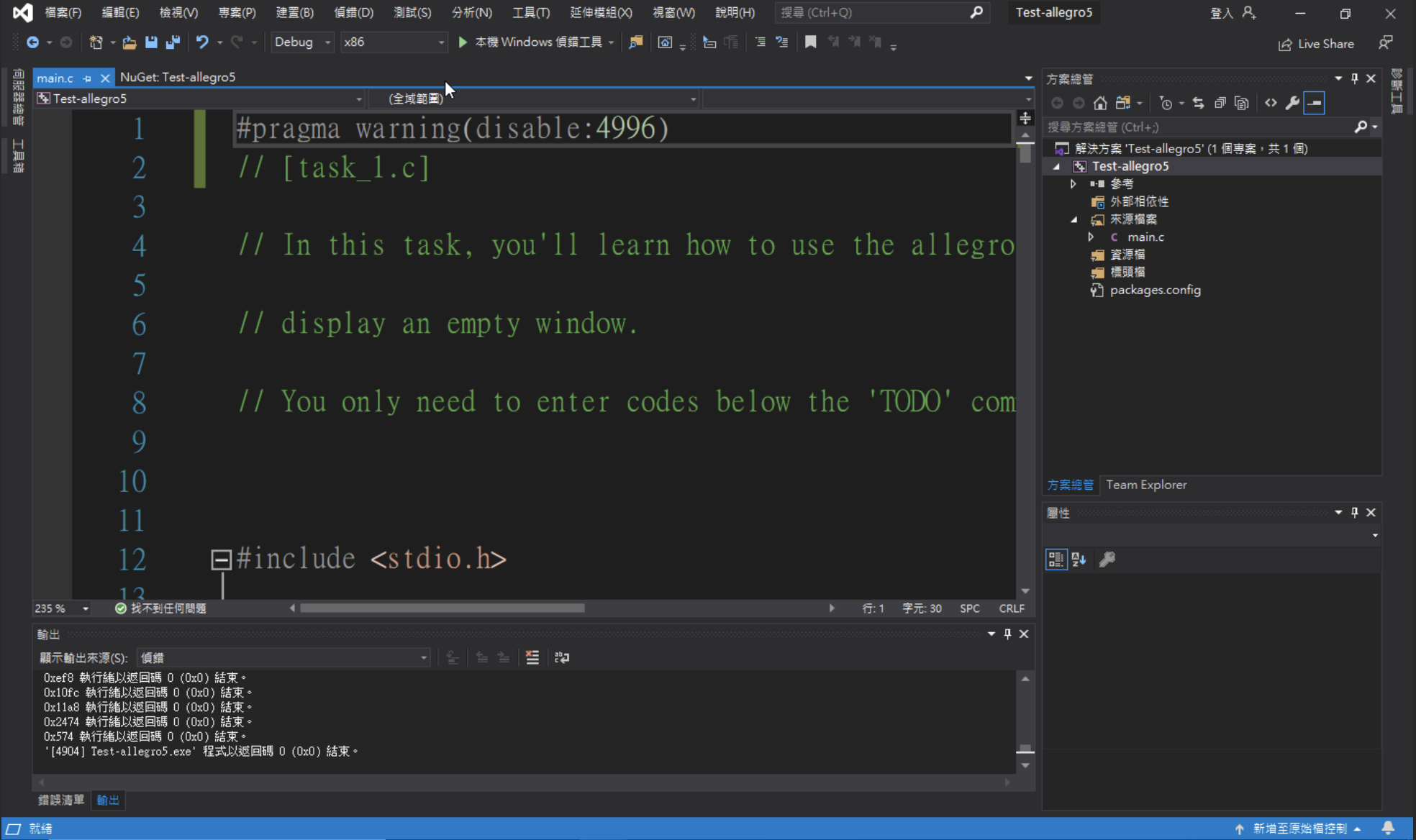Click the Save All toolbar icon
The width and height of the screenshot is (1416, 840).
click(173, 42)
